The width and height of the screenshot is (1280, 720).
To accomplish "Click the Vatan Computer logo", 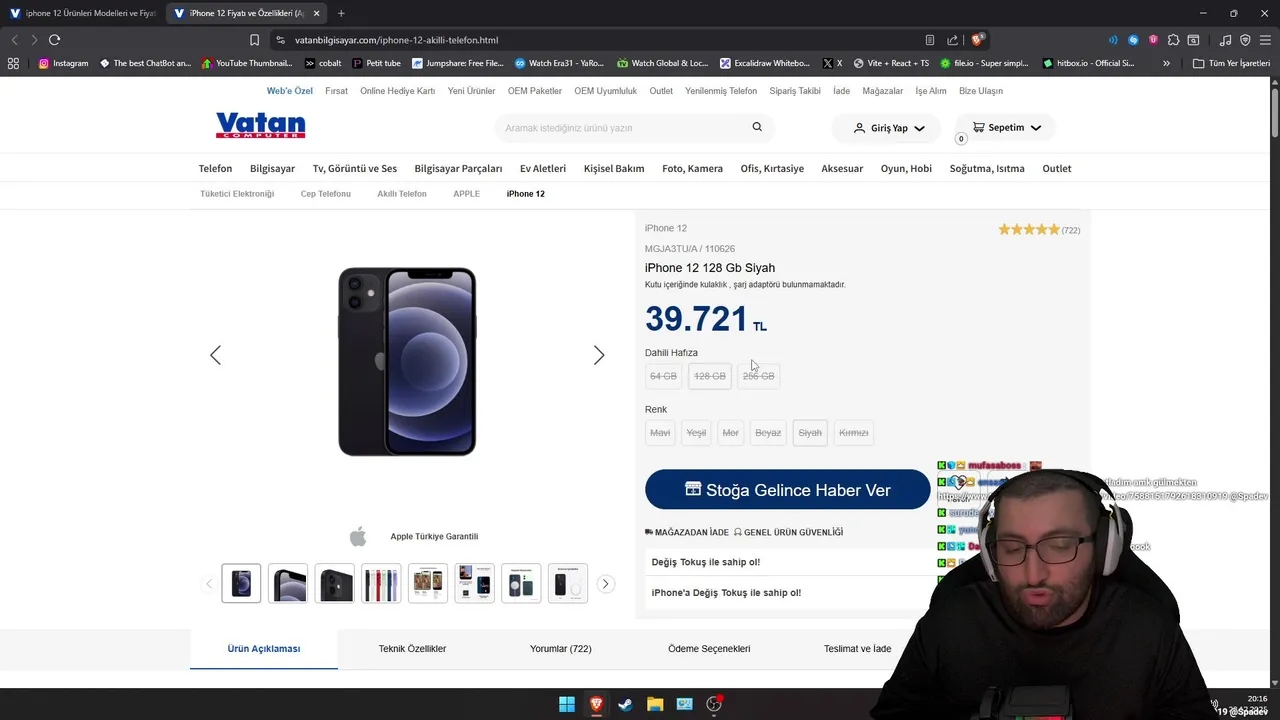I will (260, 125).
